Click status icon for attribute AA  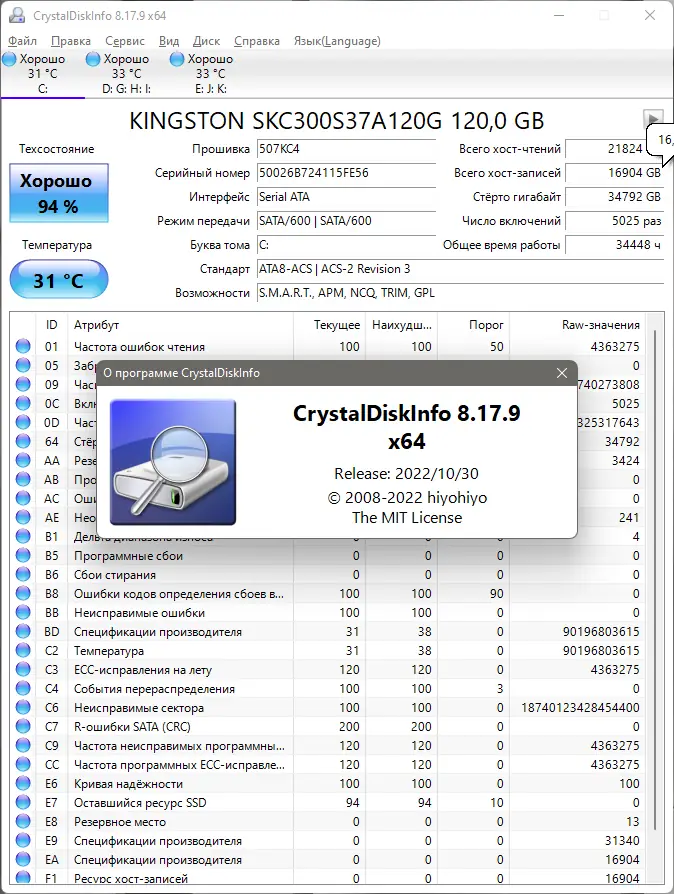pyautogui.click(x=23, y=460)
